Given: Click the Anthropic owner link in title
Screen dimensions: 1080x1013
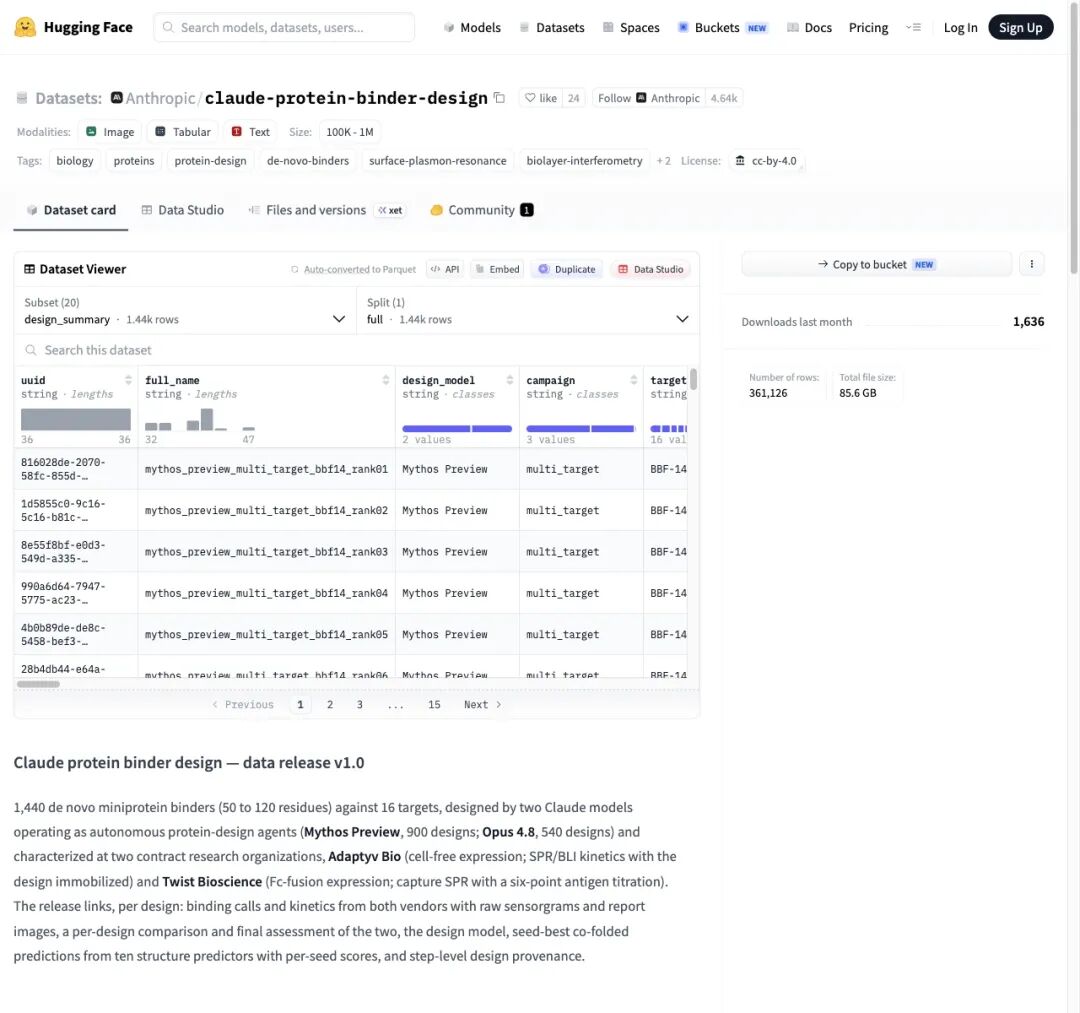Looking at the screenshot, I should click(x=160, y=98).
